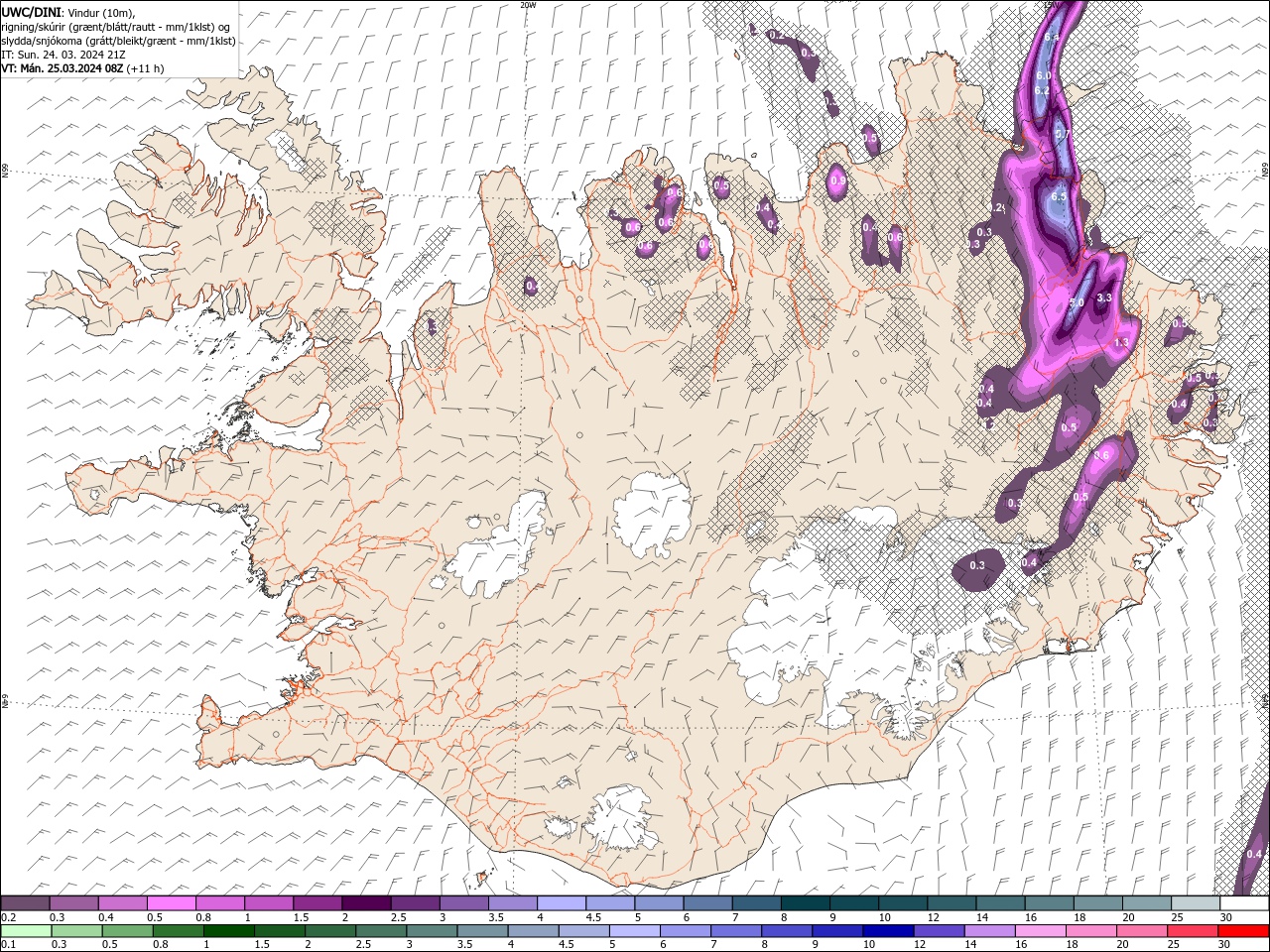Select the 0.5 pink swatch in the snow legend
Image resolution: width=1270 pixels, height=952 pixels.
coord(172,903)
